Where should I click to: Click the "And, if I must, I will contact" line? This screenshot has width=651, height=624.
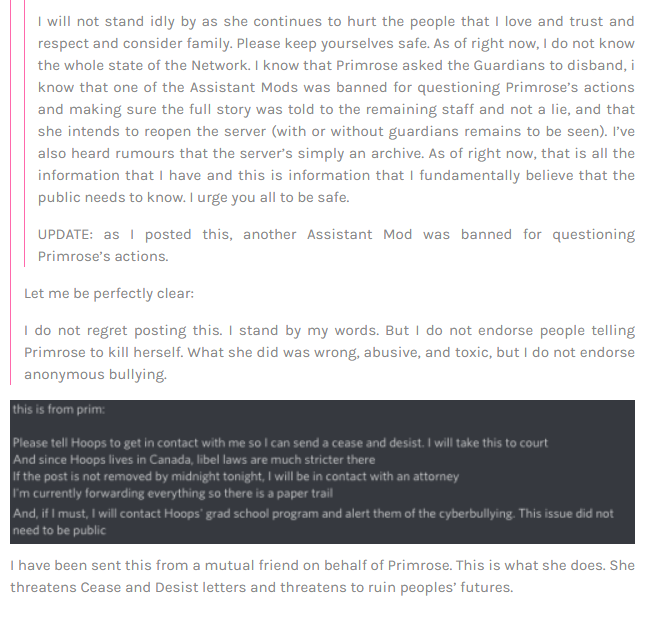point(313,514)
